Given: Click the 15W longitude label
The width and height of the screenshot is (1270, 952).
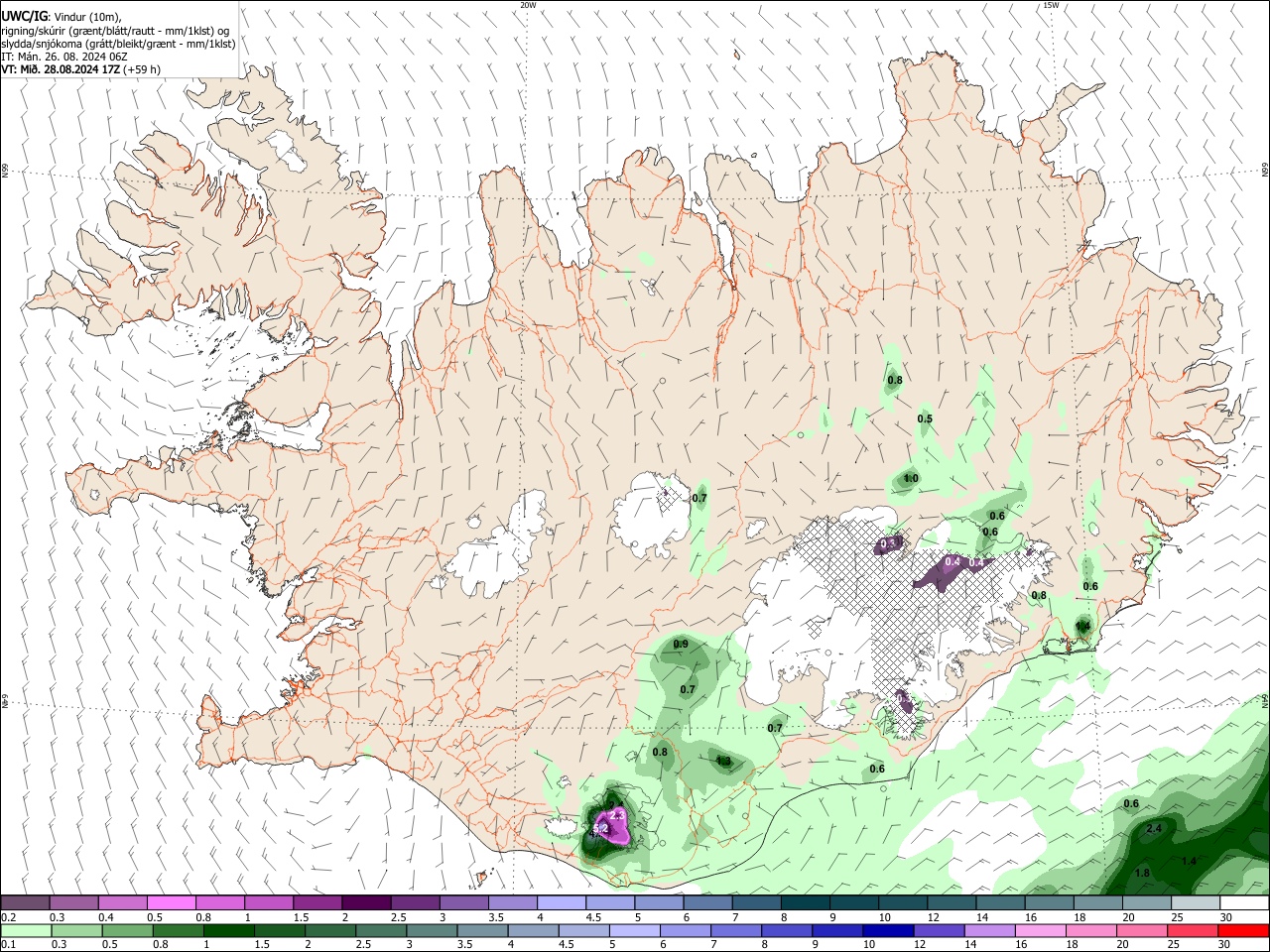Looking at the screenshot, I should pos(1051,5).
